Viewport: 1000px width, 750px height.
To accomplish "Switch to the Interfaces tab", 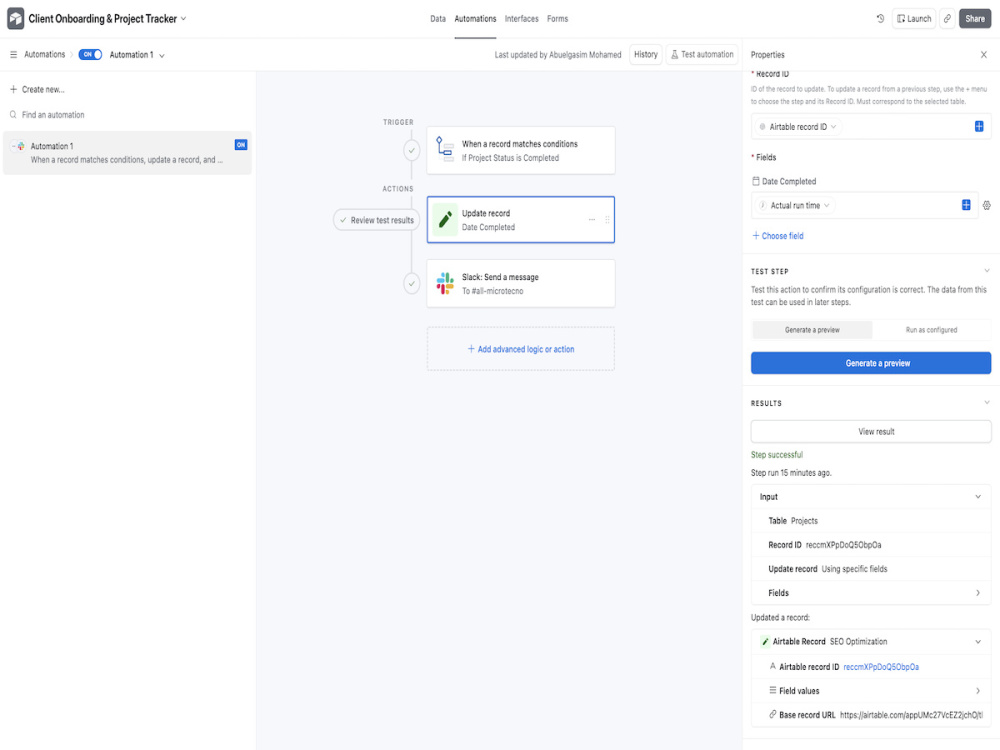I will tap(522, 18).
